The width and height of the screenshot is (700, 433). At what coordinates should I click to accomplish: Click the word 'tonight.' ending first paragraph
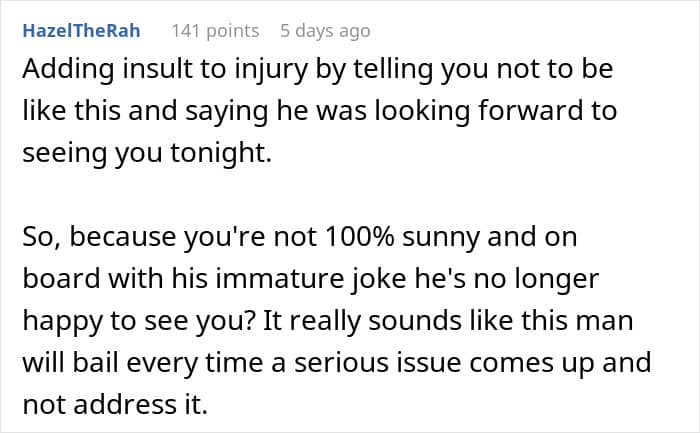tap(221, 154)
